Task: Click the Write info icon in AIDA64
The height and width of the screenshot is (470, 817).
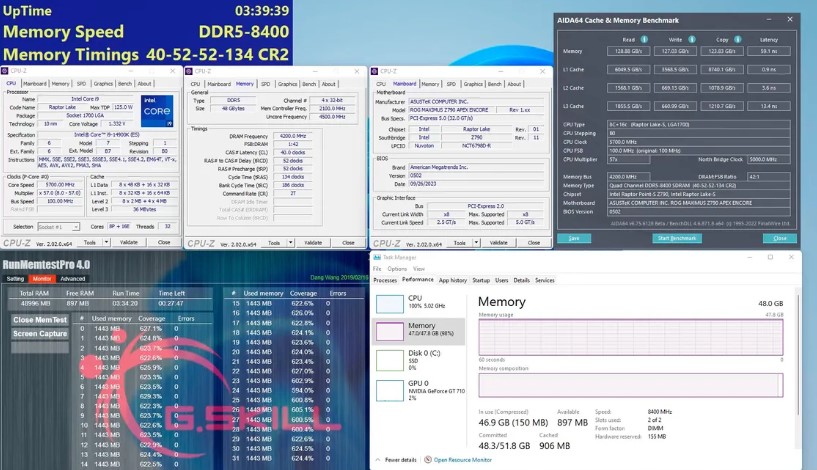Action: pos(691,40)
